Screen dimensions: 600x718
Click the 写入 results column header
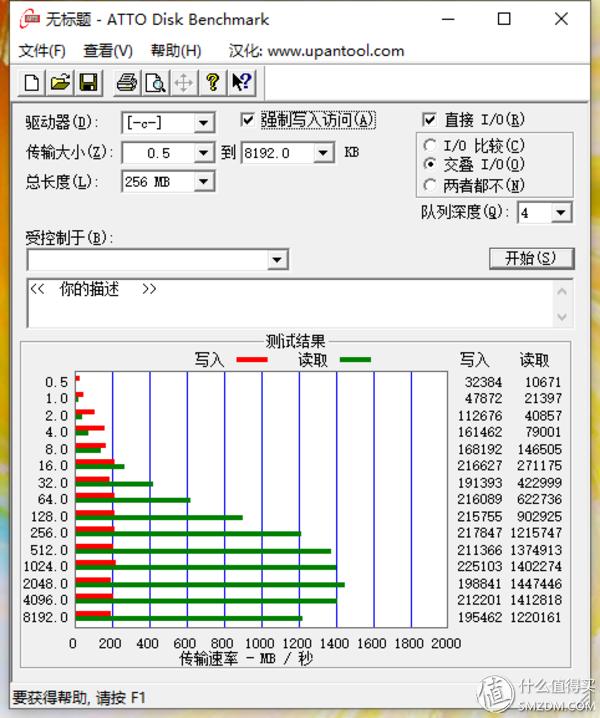475,360
